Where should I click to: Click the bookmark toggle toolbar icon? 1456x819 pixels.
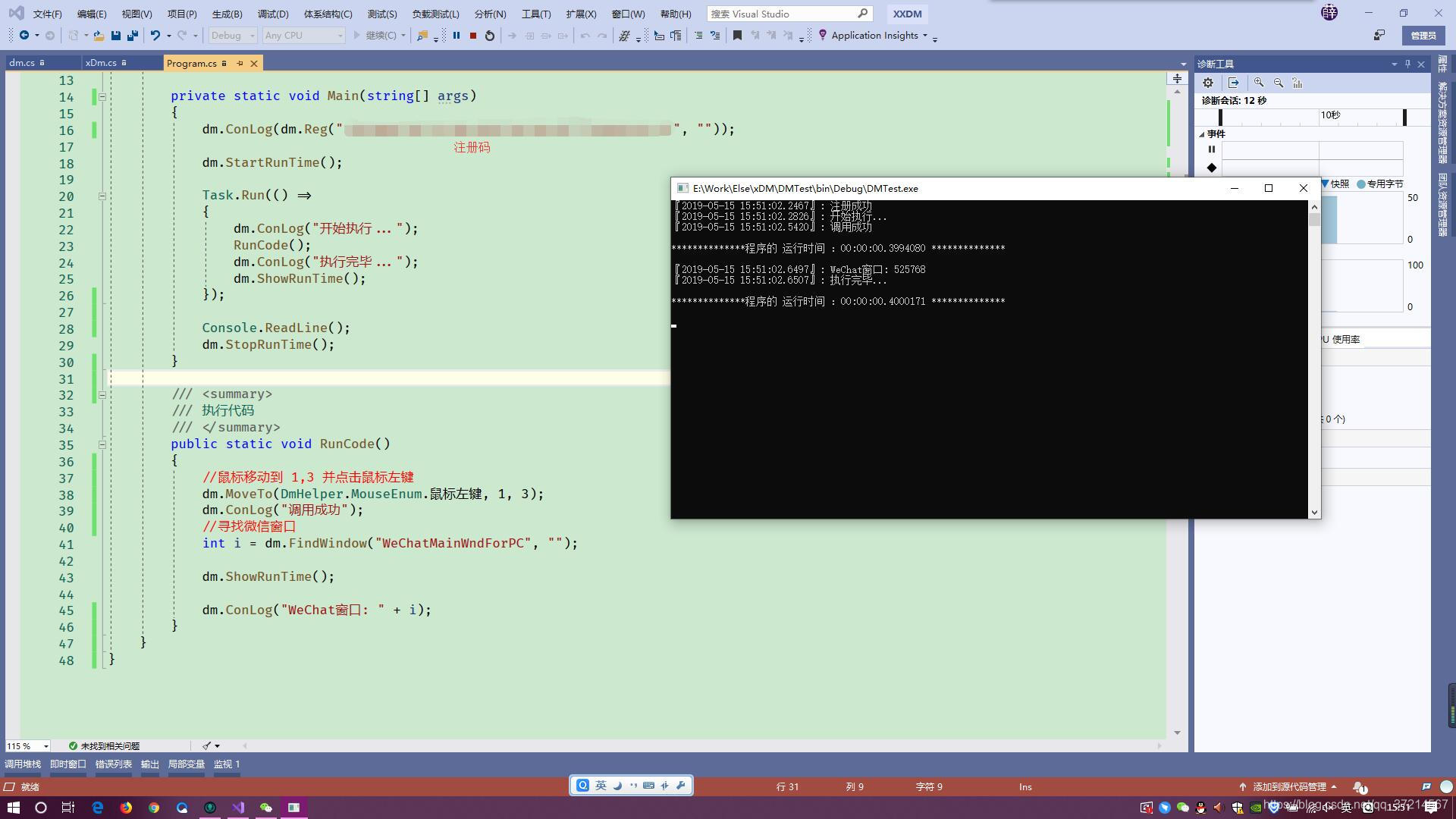pyautogui.click(x=736, y=36)
